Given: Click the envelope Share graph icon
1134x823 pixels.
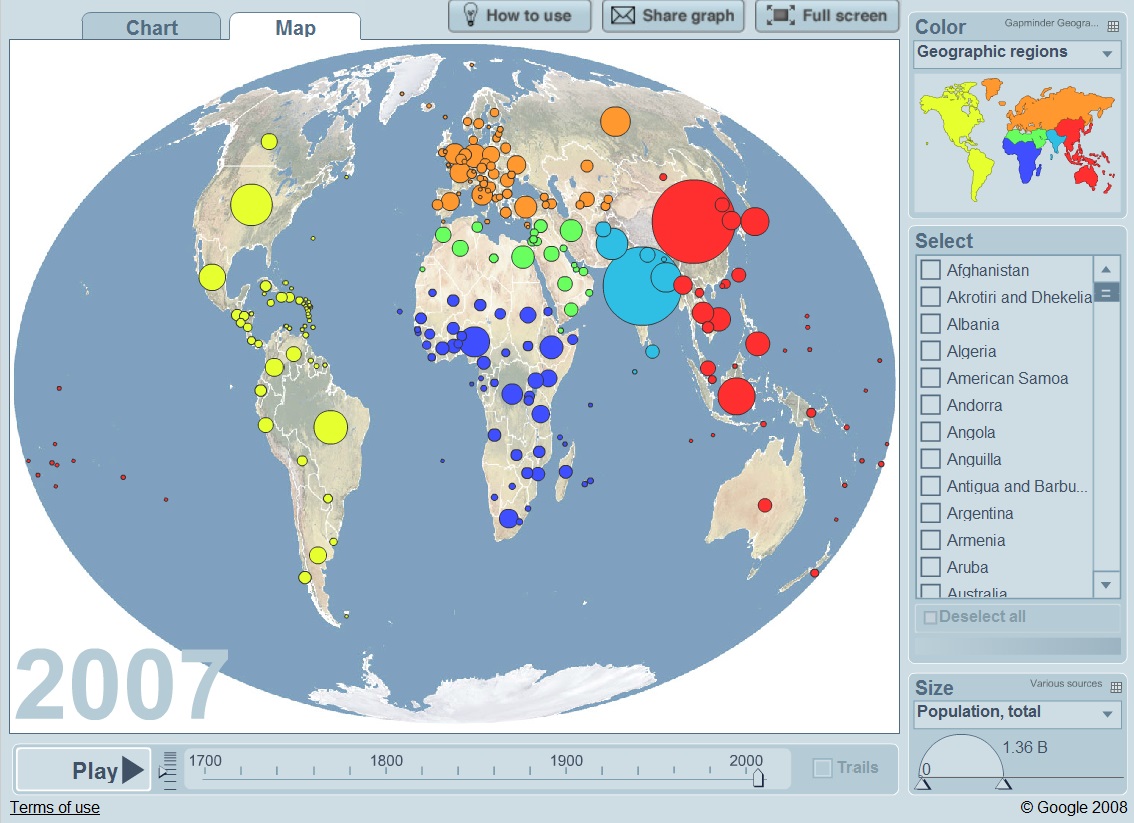Looking at the screenshot, I should [623, 16].
